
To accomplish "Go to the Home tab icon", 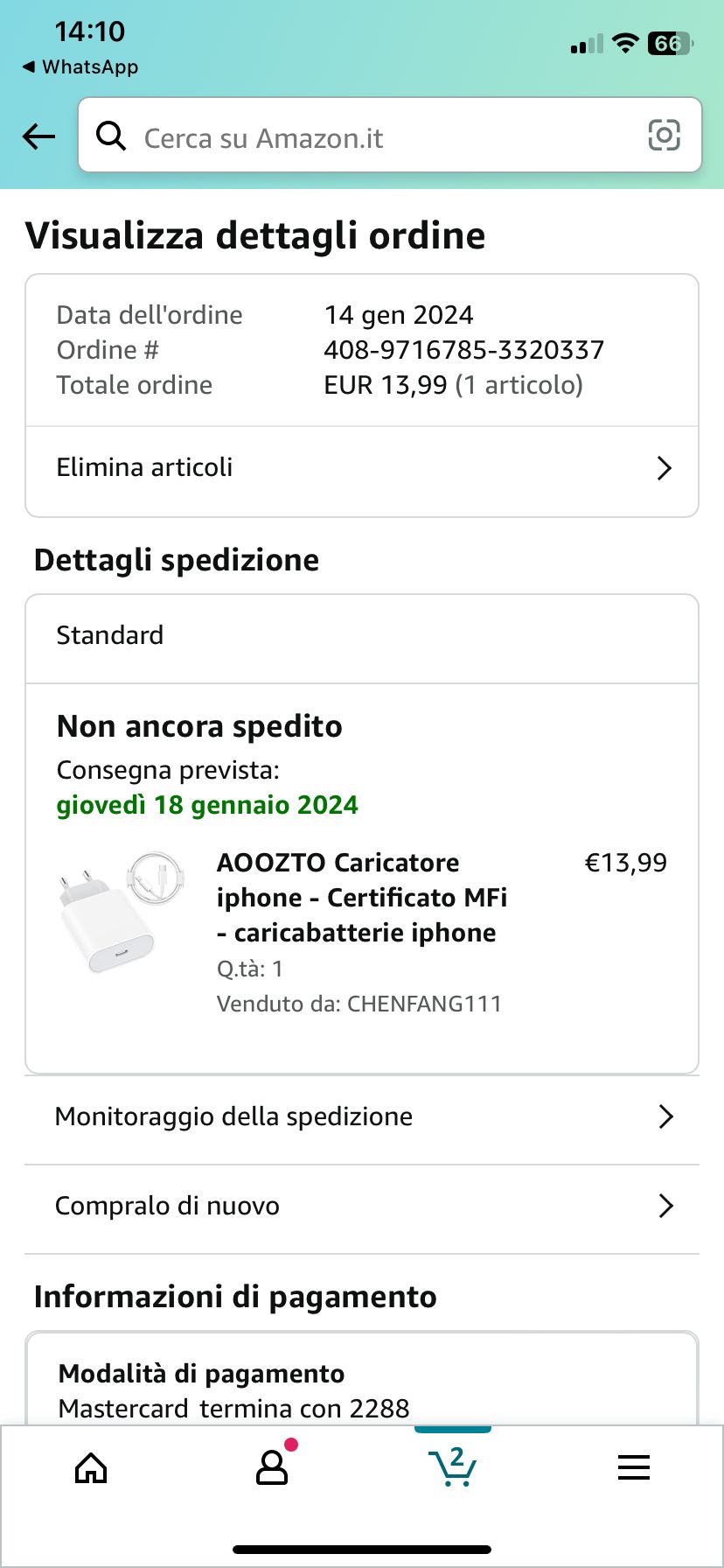I will [91, 1468].
